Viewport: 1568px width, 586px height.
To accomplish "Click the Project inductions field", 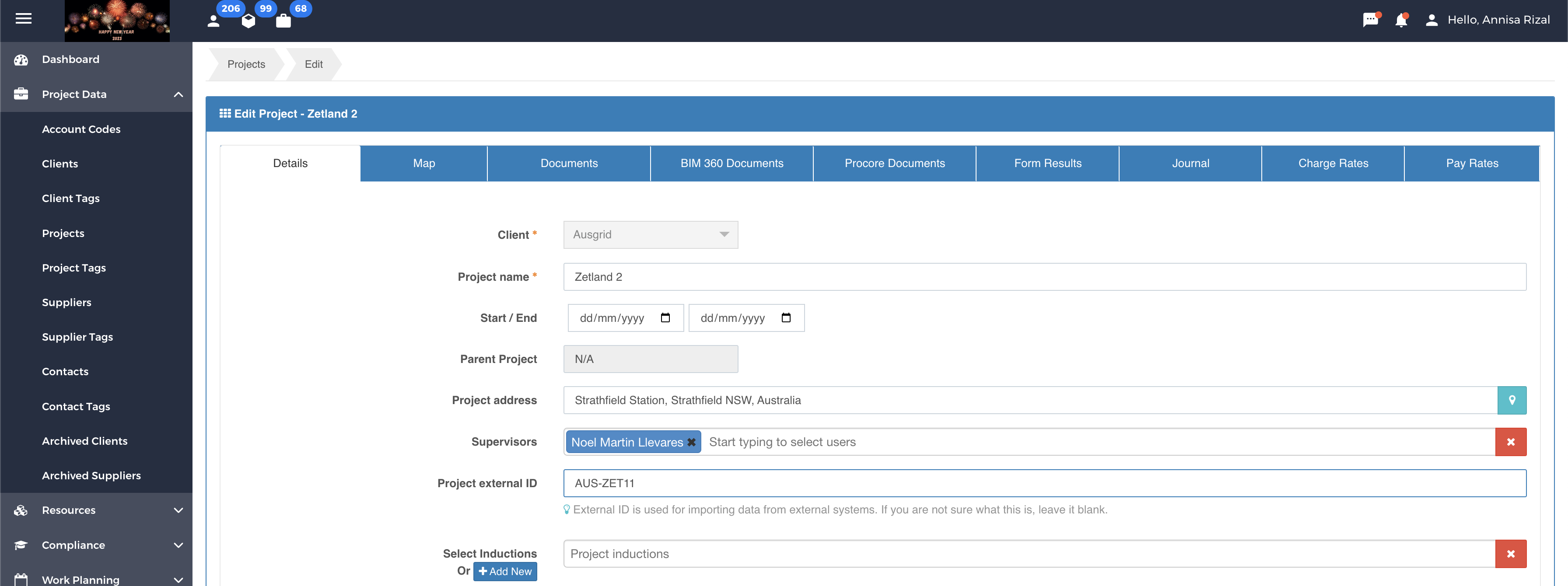I will pyautogui.click(x=1029, y=554).
